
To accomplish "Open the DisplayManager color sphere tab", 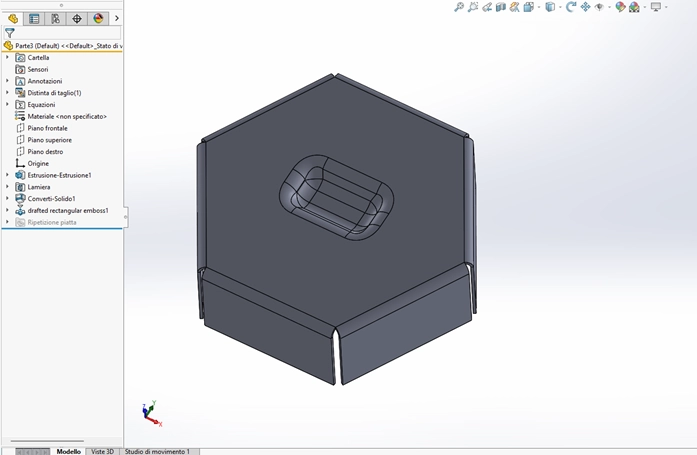I will (98, 18).
